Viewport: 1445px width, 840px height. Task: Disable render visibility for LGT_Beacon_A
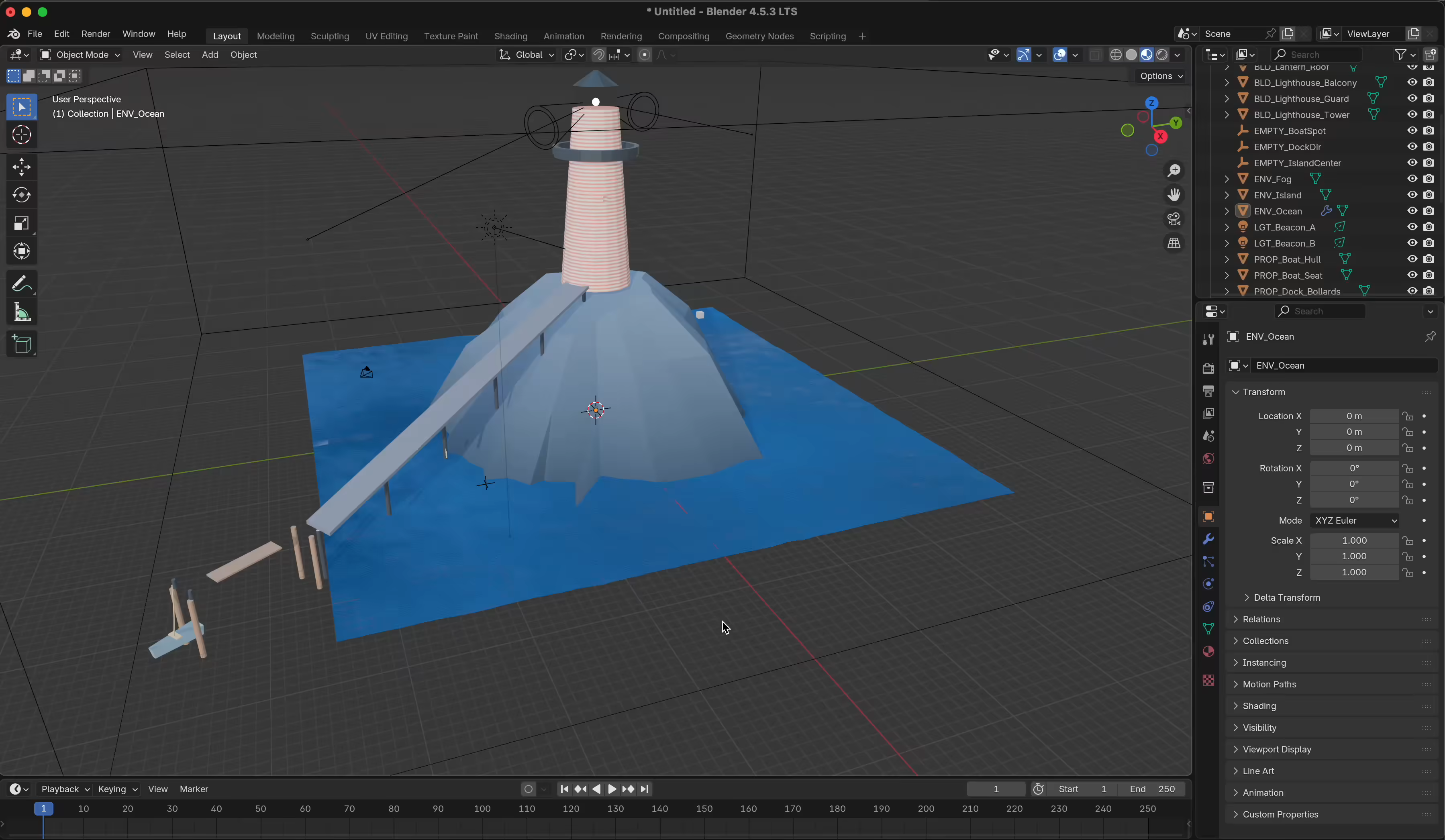[1429, 227]
